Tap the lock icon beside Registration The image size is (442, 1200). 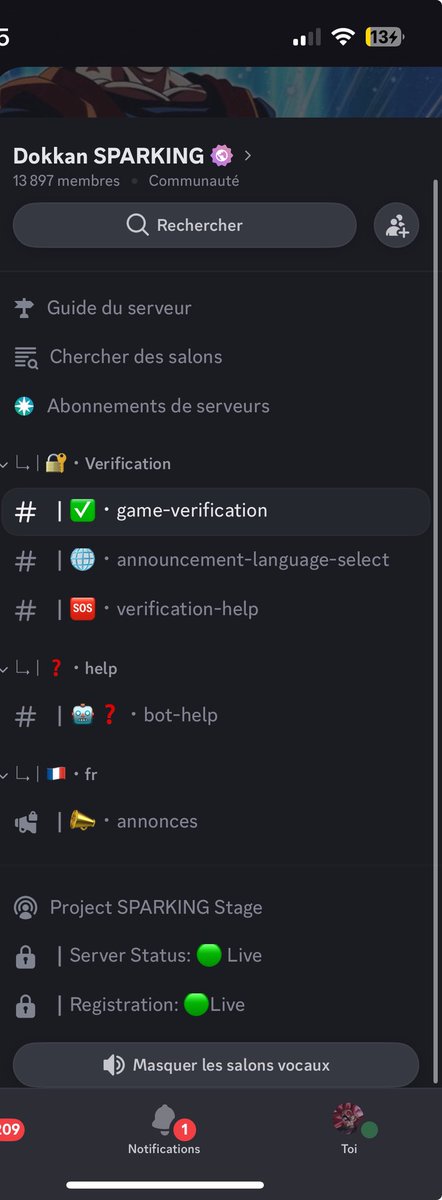[26, 1006]
